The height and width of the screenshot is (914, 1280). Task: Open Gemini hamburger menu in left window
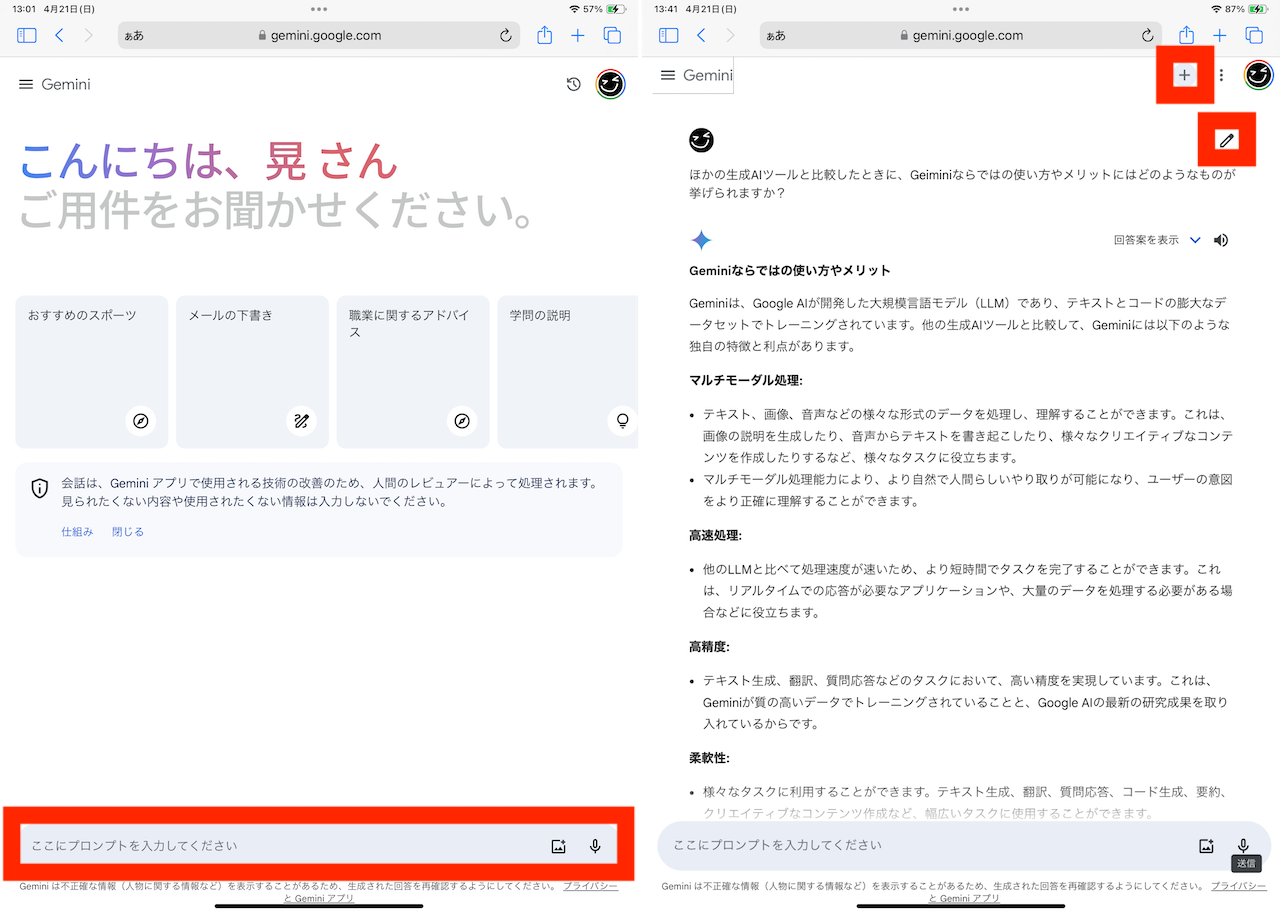(x=26, y=85)
